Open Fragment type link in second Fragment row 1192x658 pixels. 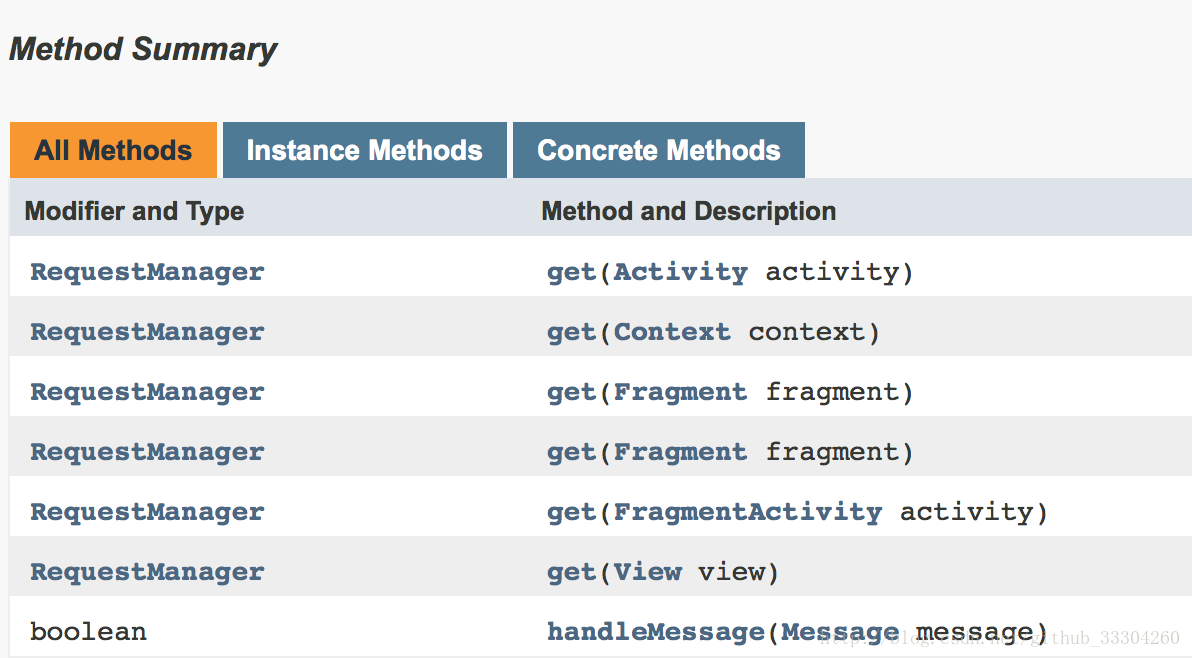(x=680, y=452)
